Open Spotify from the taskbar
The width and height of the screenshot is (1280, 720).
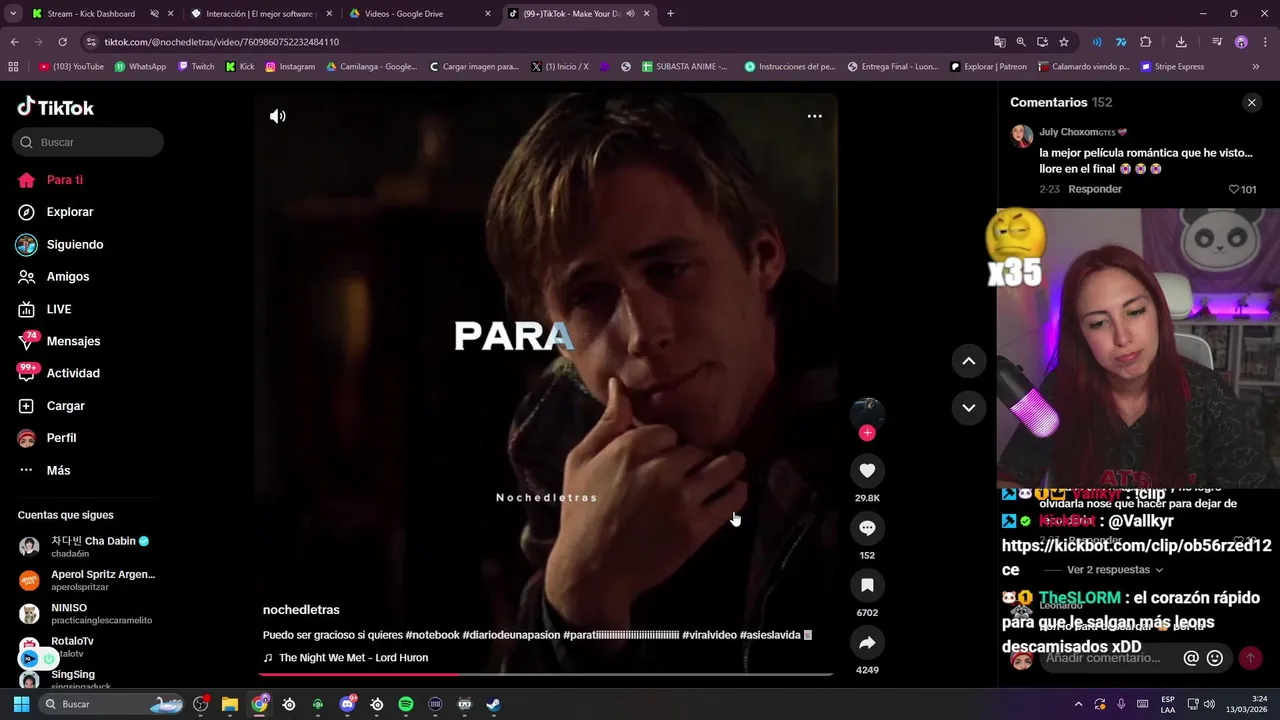point(406,704)
